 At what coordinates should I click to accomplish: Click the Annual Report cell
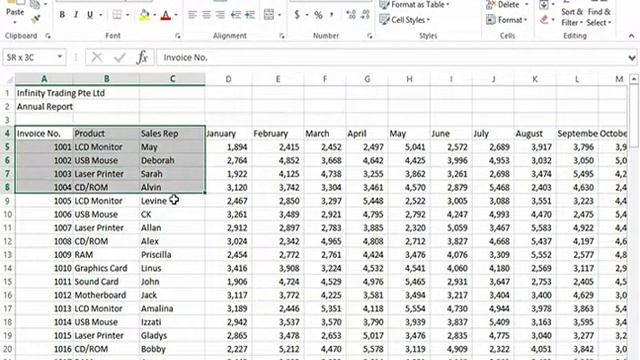[x=44, y=107]
